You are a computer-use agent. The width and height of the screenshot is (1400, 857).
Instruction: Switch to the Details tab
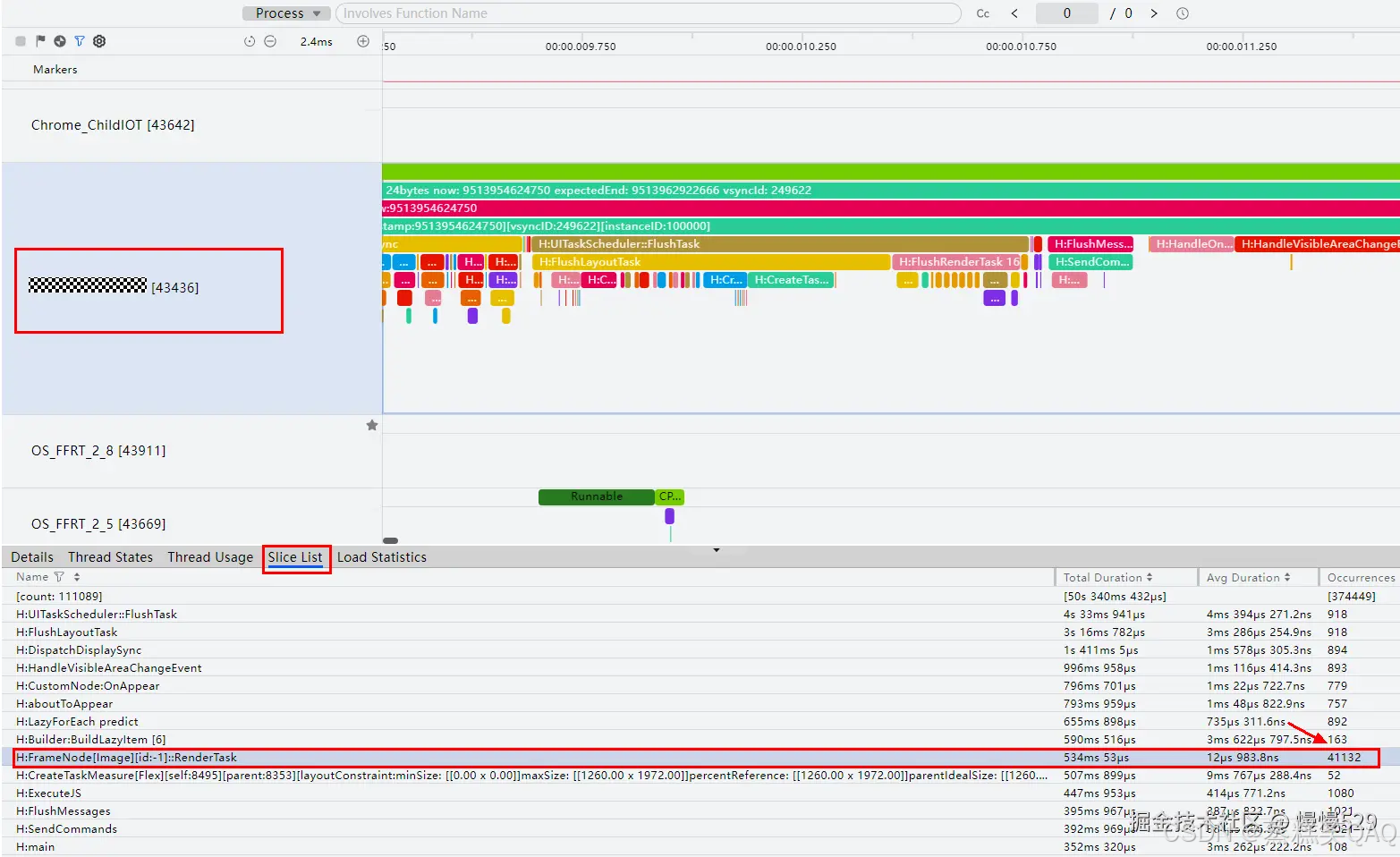32,557
